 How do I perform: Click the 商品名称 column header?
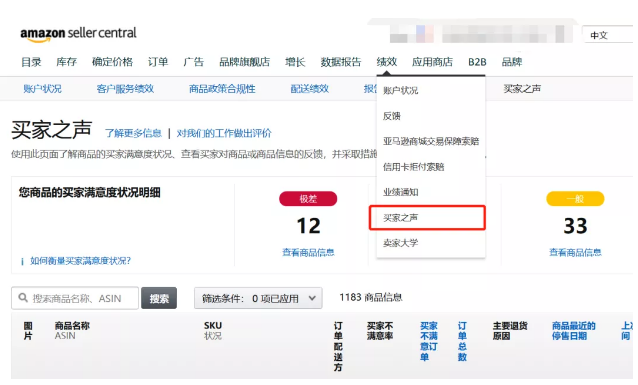tap(72, 326)
